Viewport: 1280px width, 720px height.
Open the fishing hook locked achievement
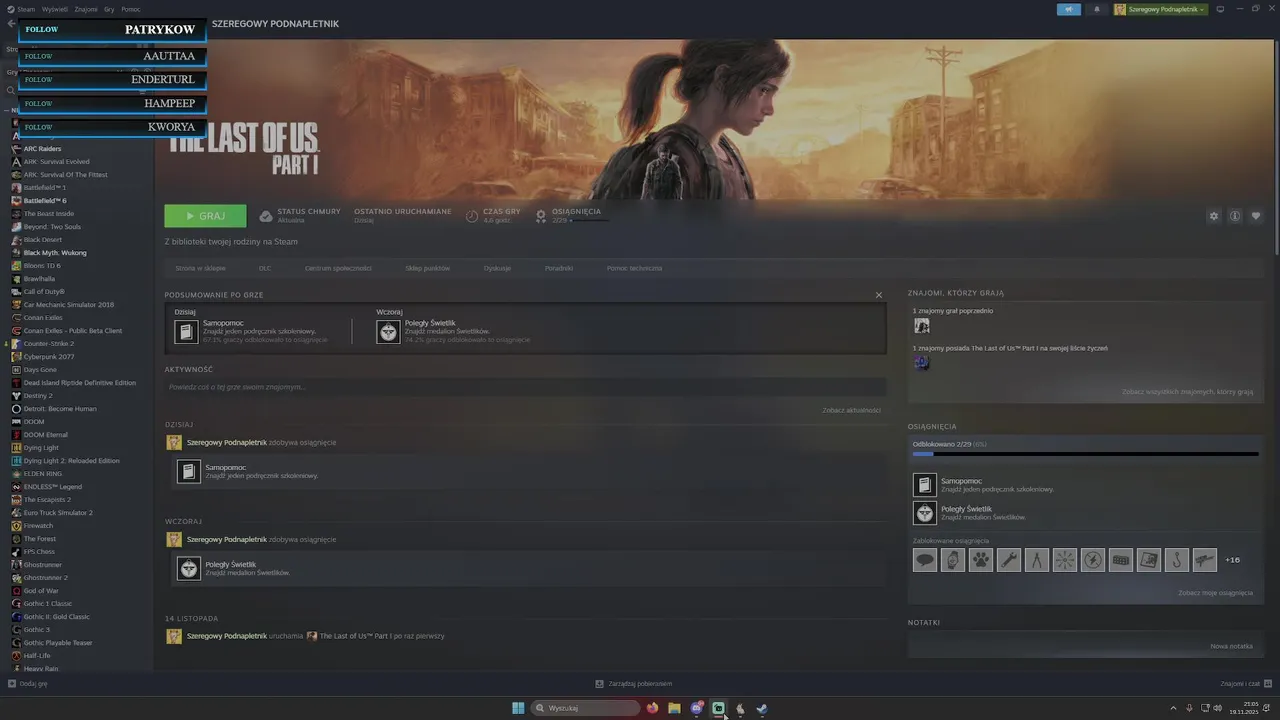point(1177,560)
